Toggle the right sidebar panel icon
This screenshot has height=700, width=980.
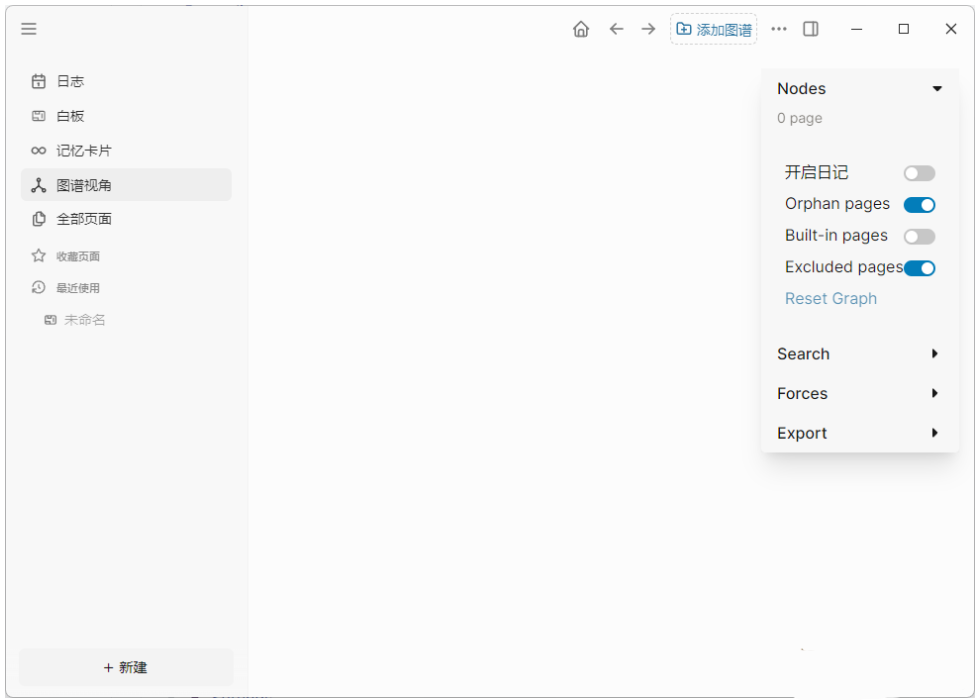coord(811,29)
